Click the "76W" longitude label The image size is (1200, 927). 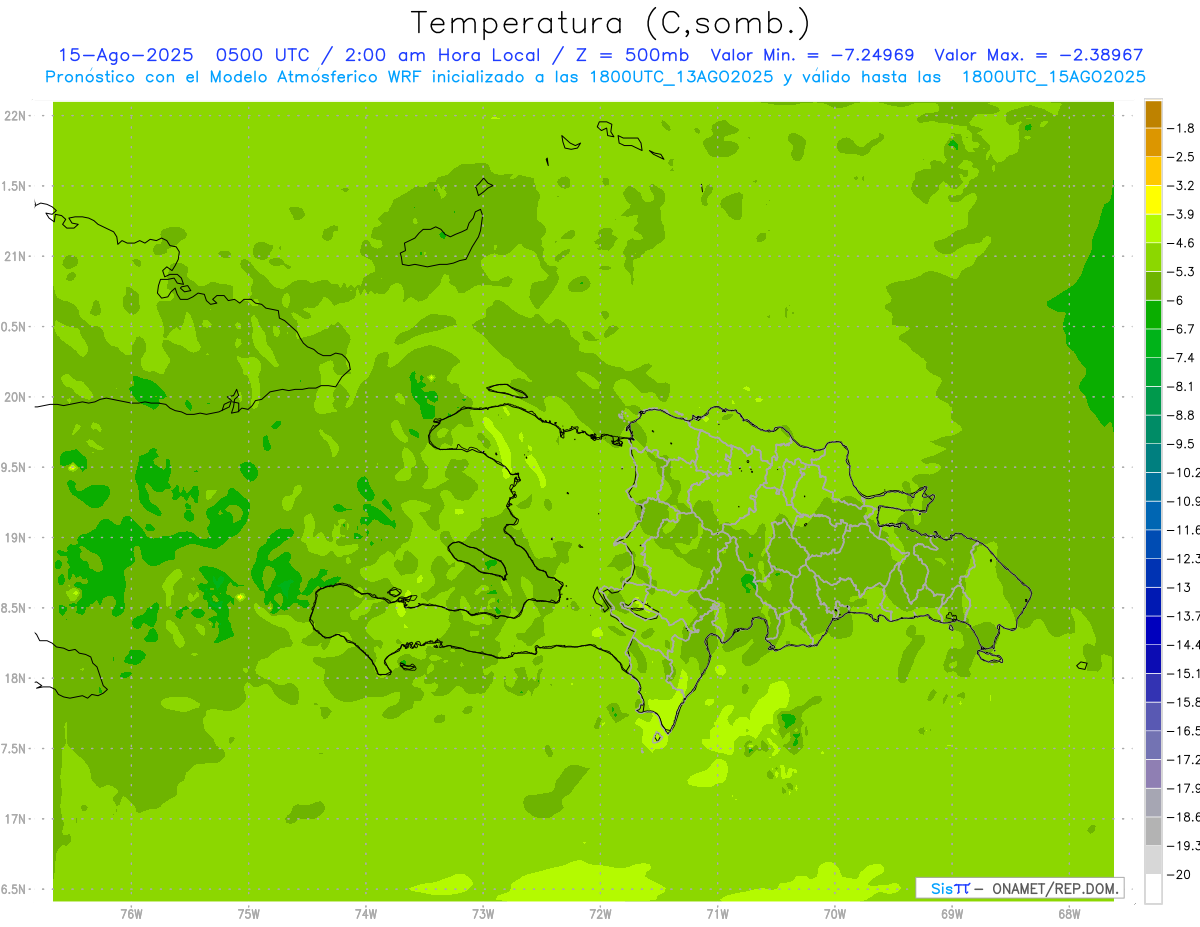131,914
